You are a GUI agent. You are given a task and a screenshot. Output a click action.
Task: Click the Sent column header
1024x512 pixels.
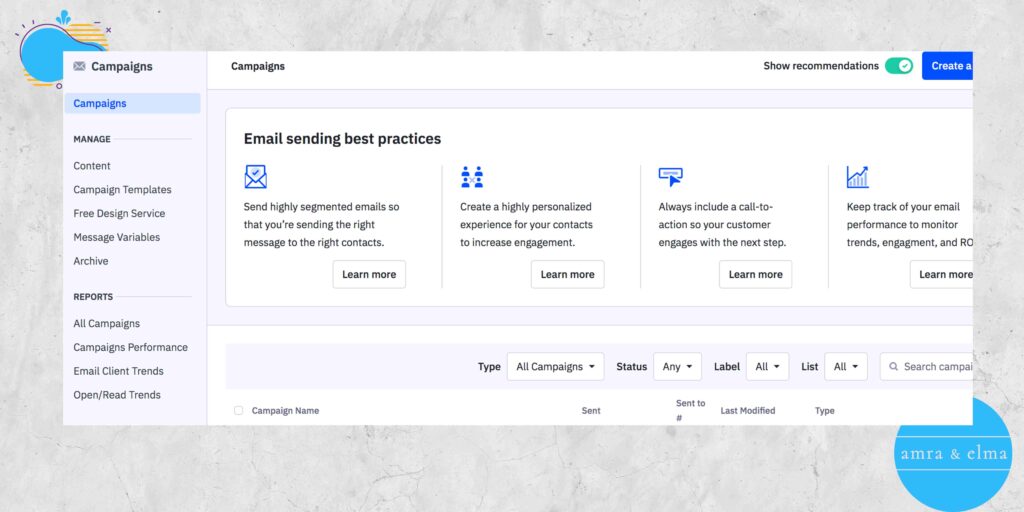[x=591, y=411]
